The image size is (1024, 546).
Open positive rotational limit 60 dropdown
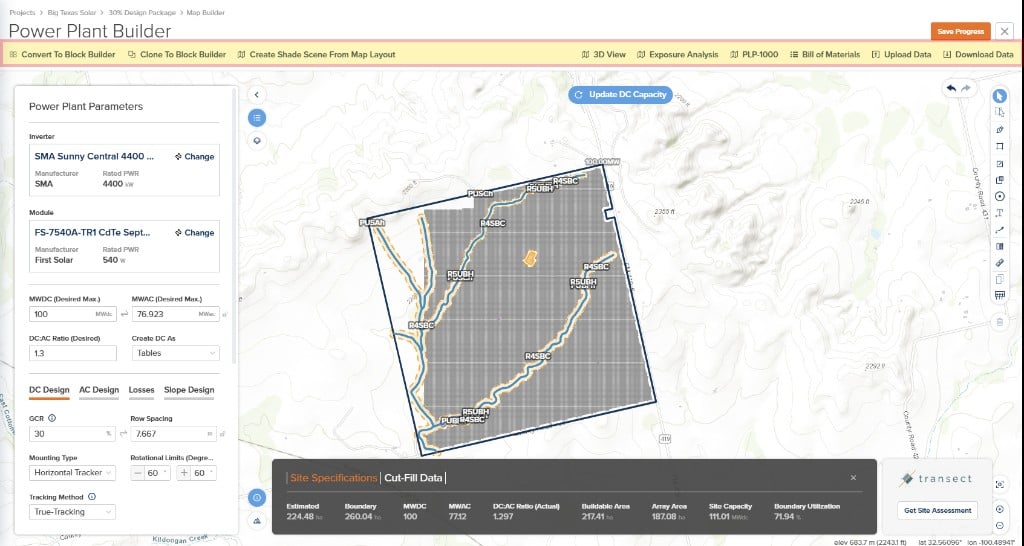(197, 473)
